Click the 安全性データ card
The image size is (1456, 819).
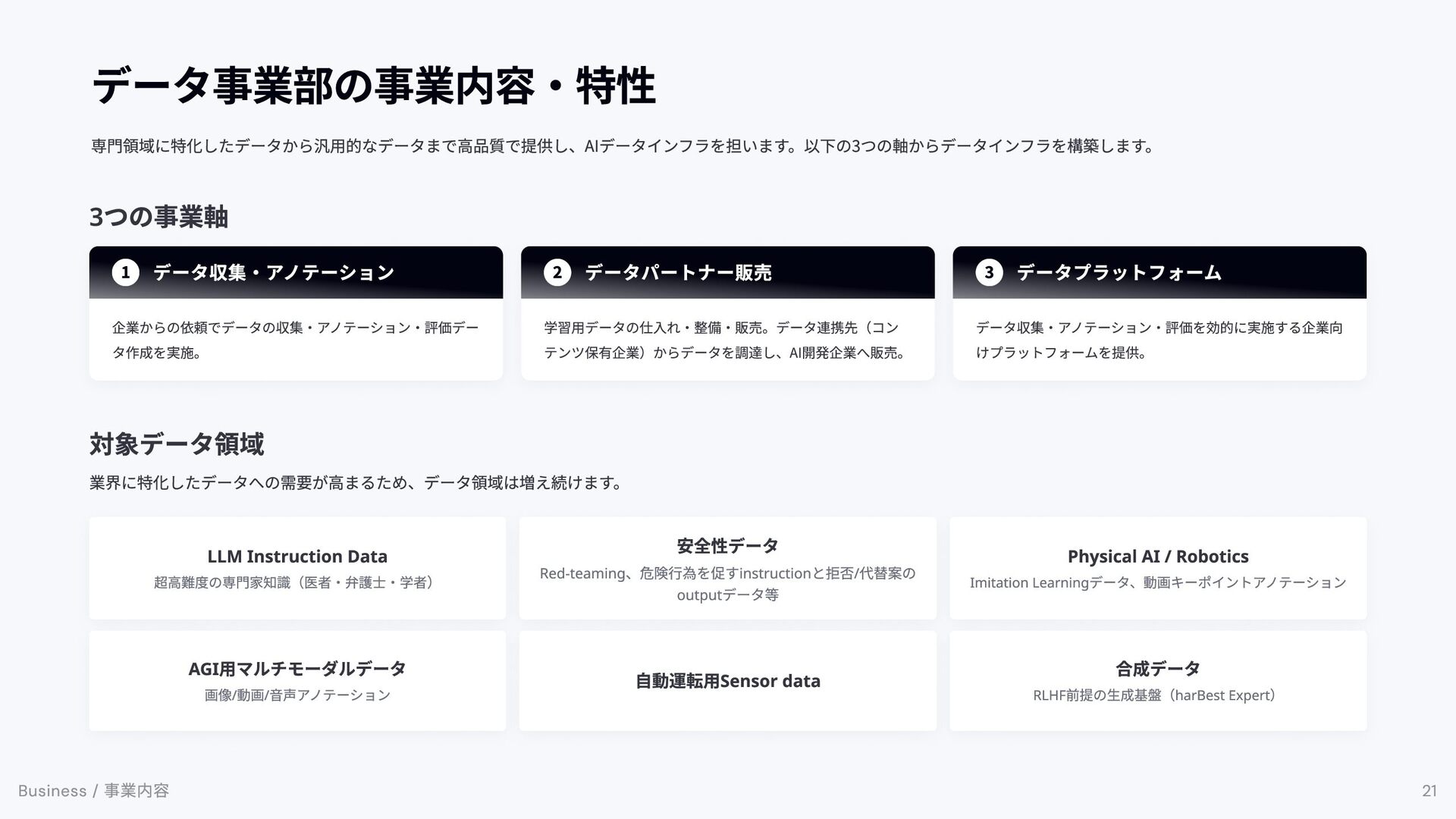coord(727,568)
